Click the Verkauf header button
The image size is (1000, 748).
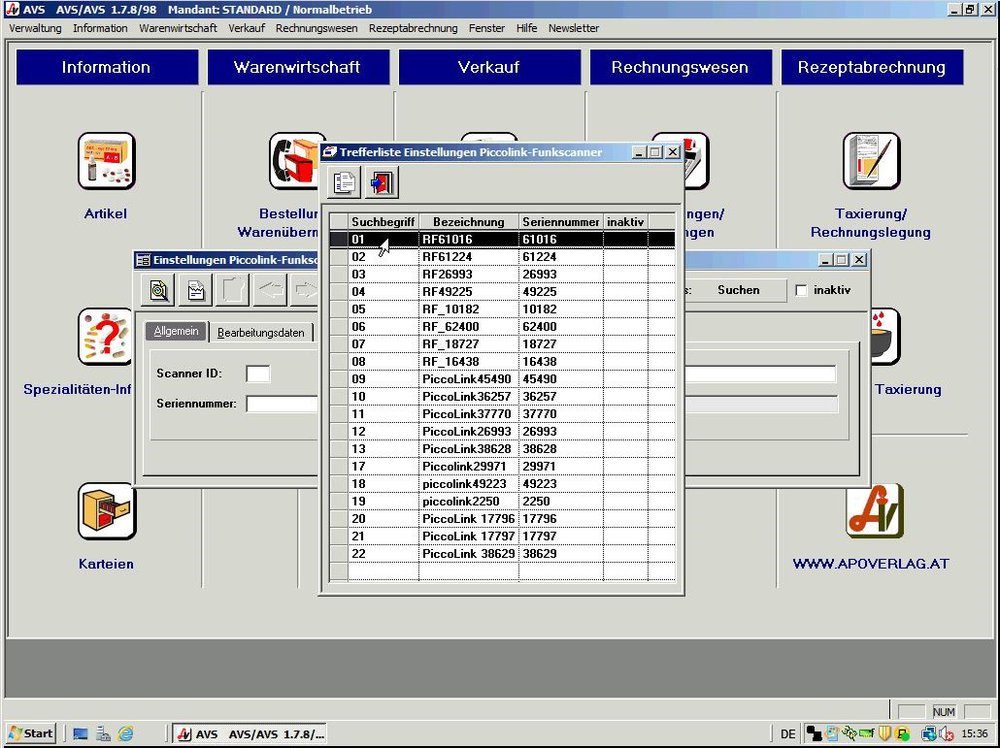click(489, 68)
